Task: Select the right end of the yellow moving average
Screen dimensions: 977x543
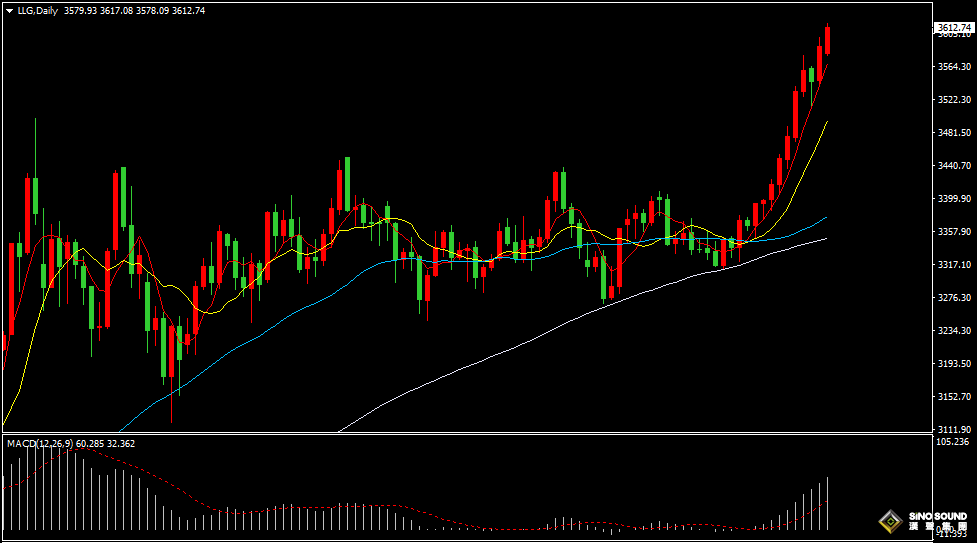Action: (x=826, y=122)
